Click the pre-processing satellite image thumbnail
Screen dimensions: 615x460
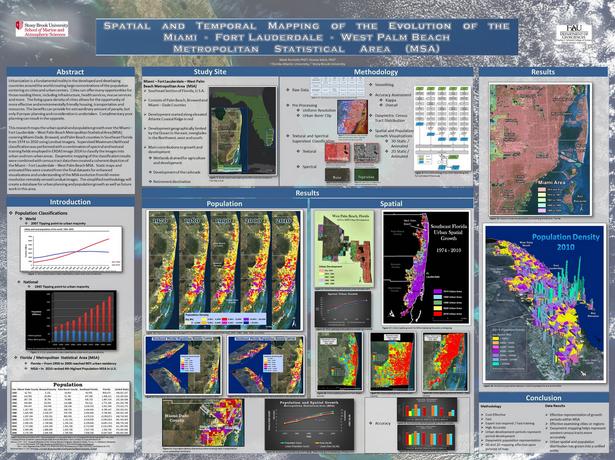tap(352, 117)
